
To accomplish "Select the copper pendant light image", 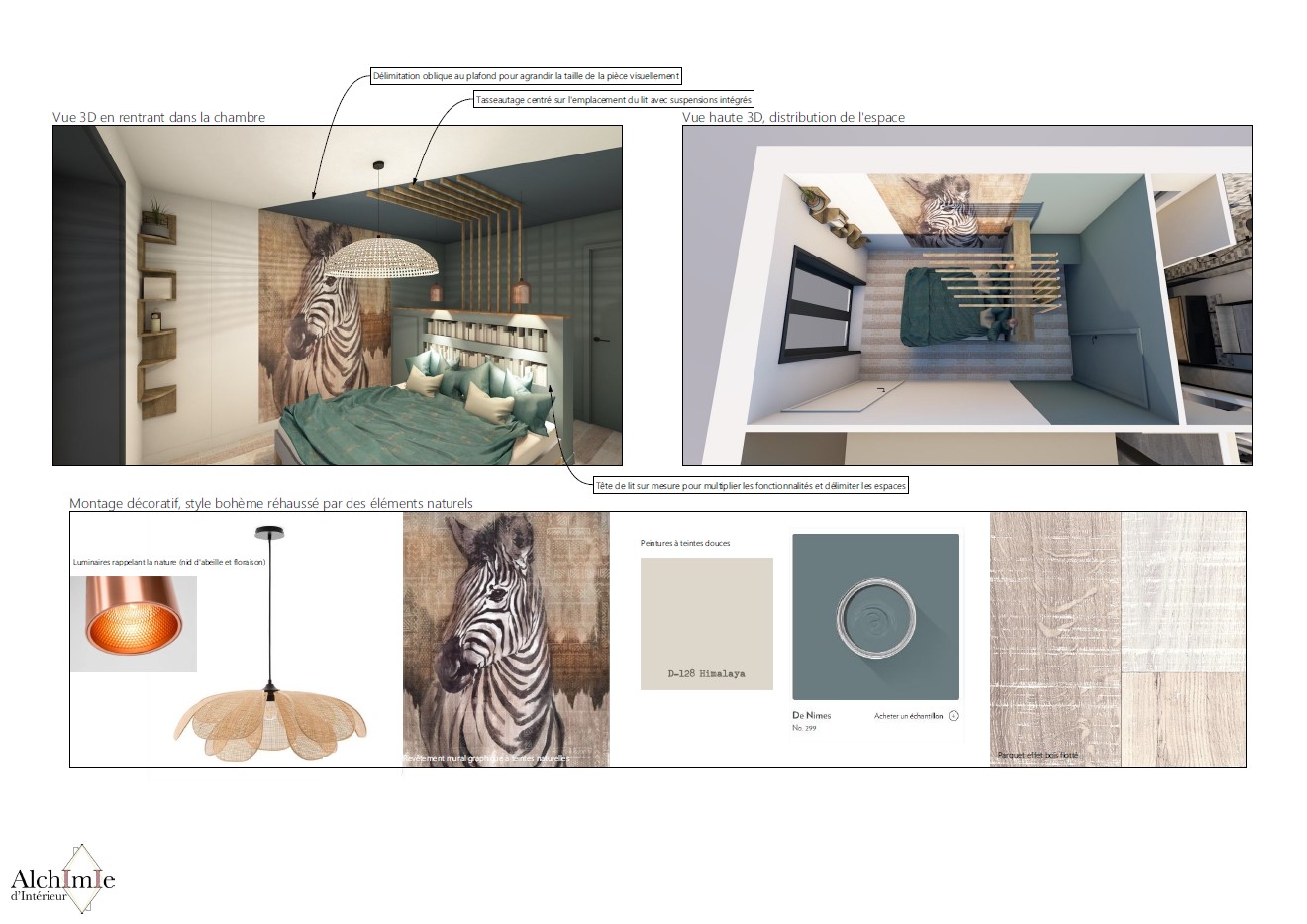I will 134,624.
